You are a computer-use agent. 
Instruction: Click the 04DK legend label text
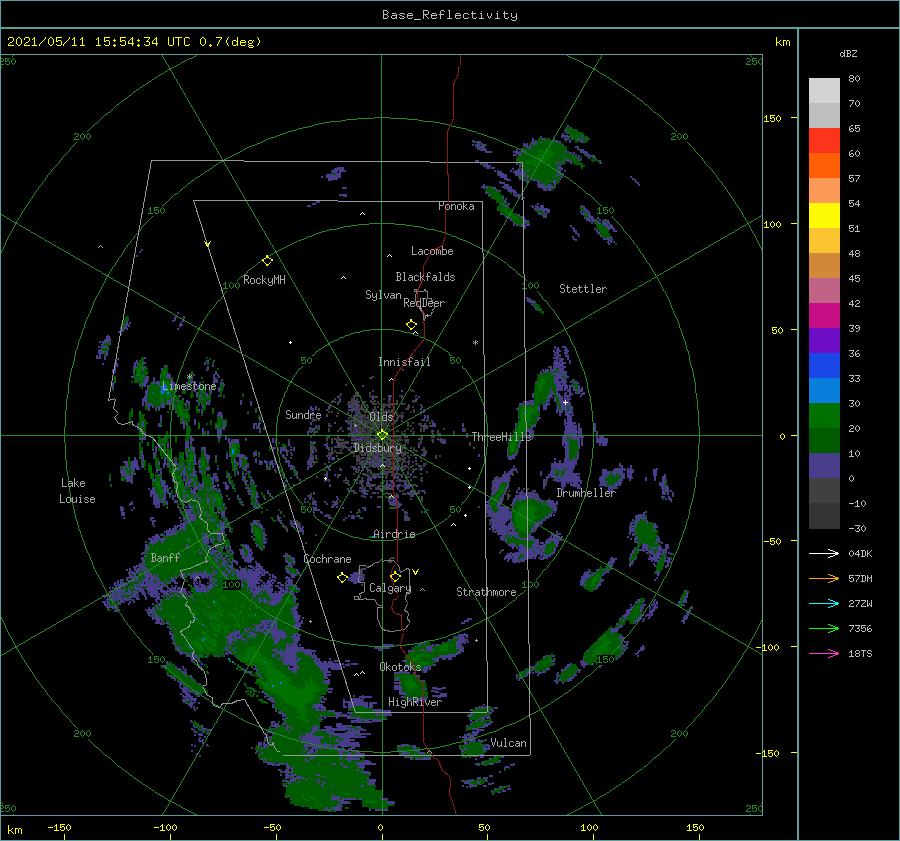(x=860, y=553)
